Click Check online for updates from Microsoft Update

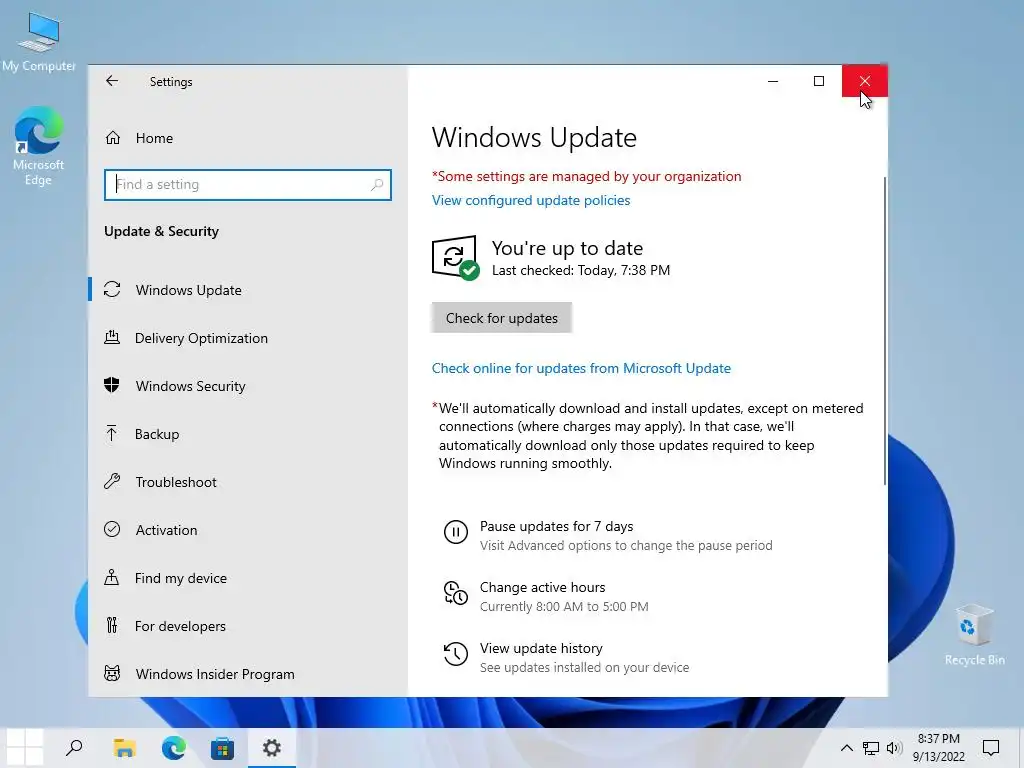click(x=581, y=368)
